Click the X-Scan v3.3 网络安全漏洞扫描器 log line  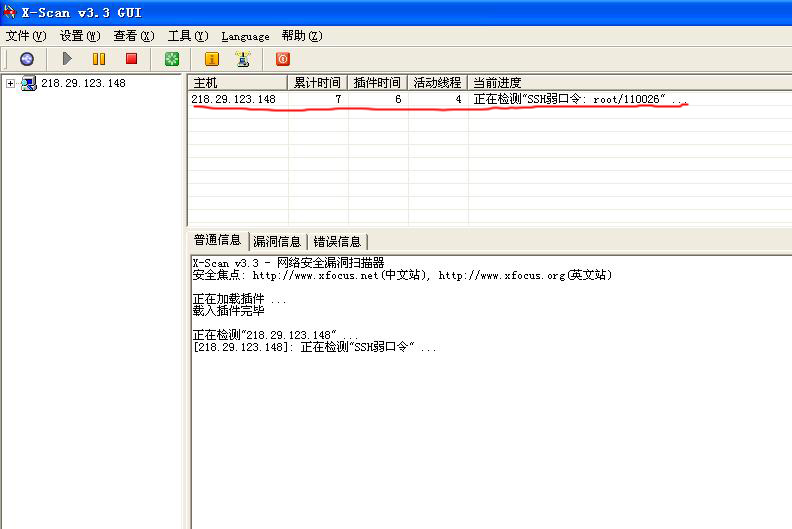pos(288,263)
